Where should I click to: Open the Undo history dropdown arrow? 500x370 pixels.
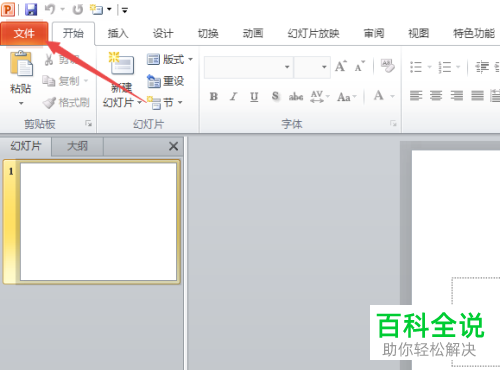pyautogui.click(x=62, y=10)
